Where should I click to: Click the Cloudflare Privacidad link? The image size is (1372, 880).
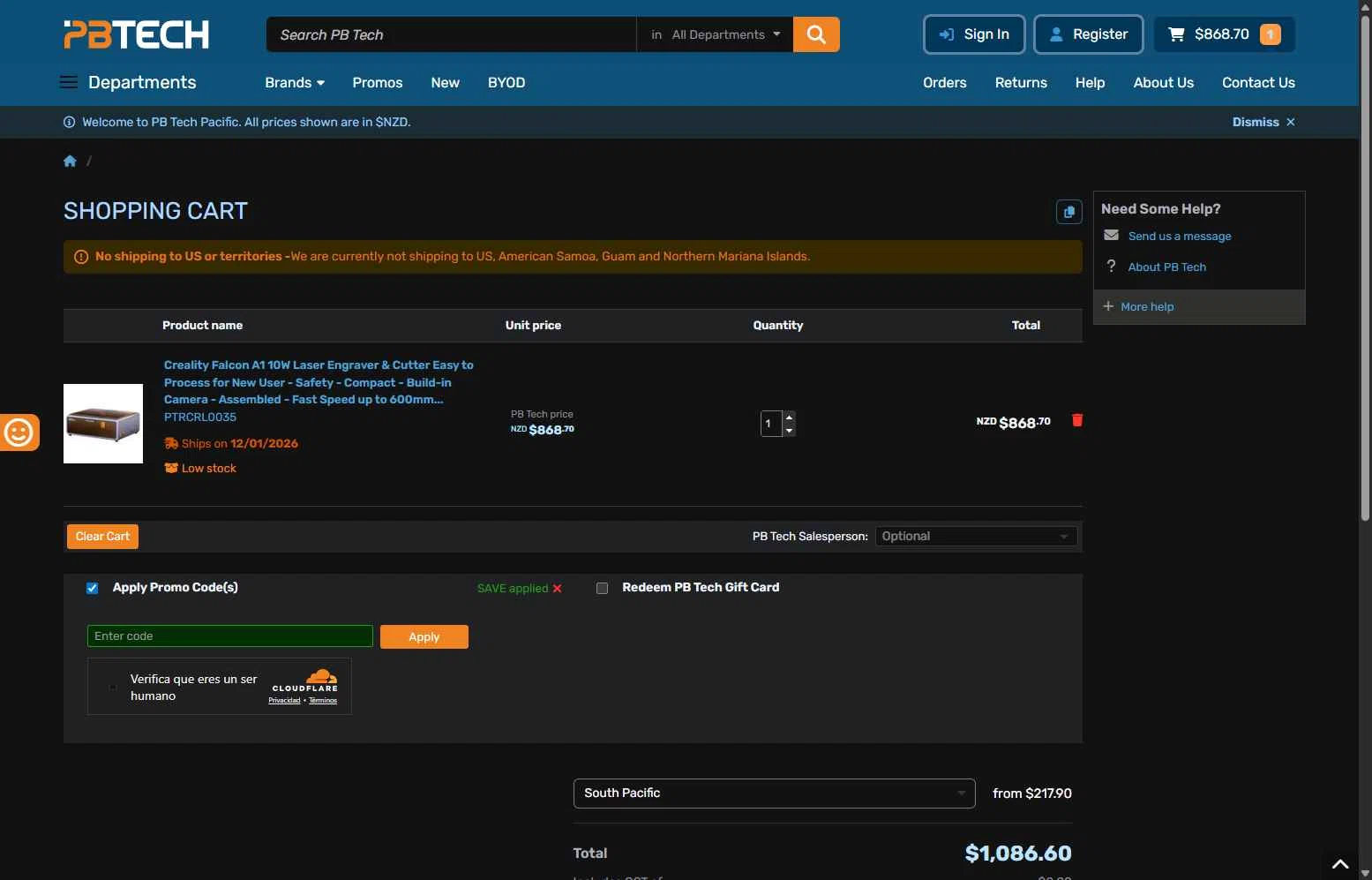click(x=284, y=701)
